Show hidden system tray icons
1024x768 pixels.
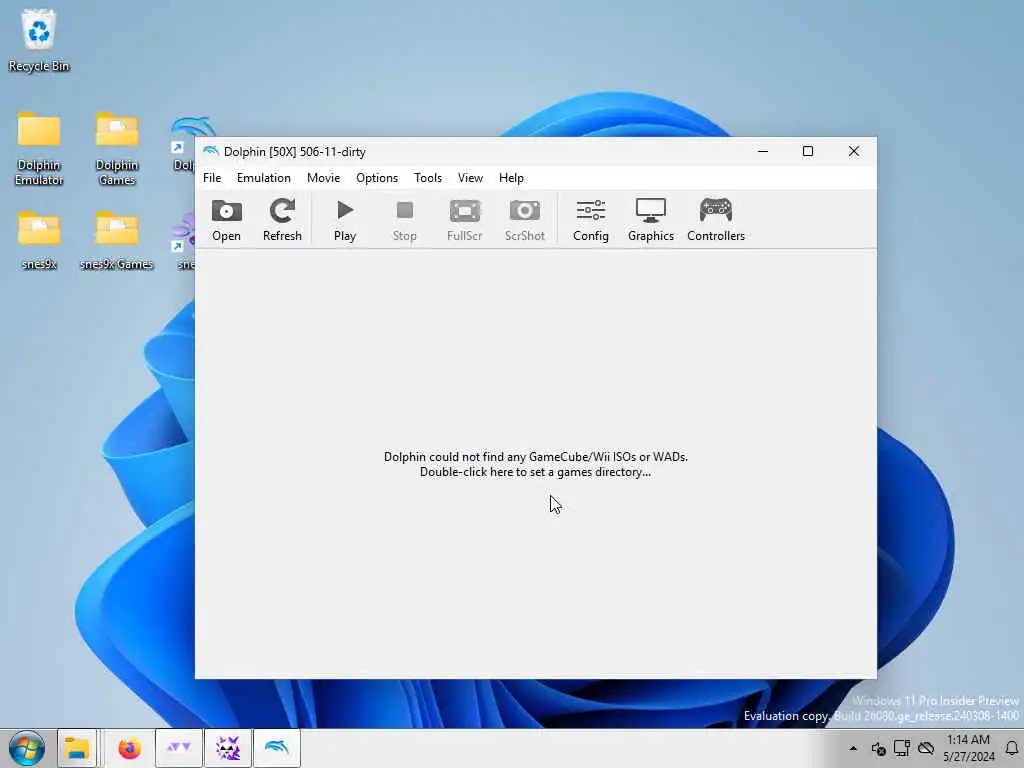tap(853, 748)
